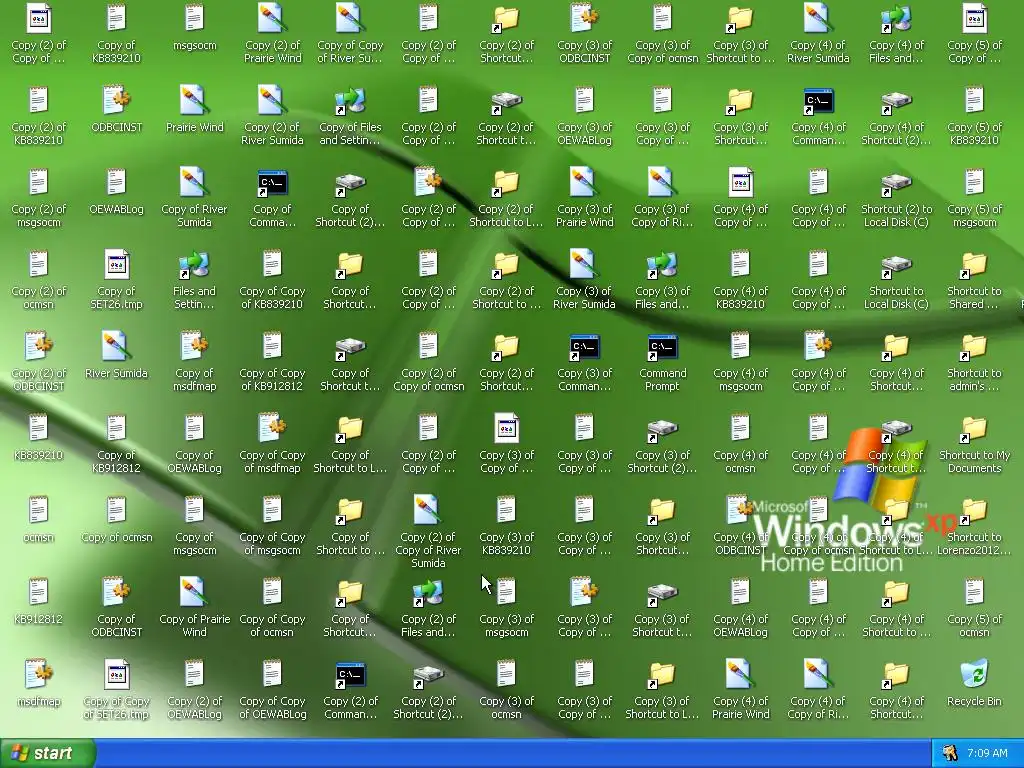This screenshot has height=768, width=1024.
Task: Select Shortcut to Local Disk (C)
Action: tap(896, 264)
